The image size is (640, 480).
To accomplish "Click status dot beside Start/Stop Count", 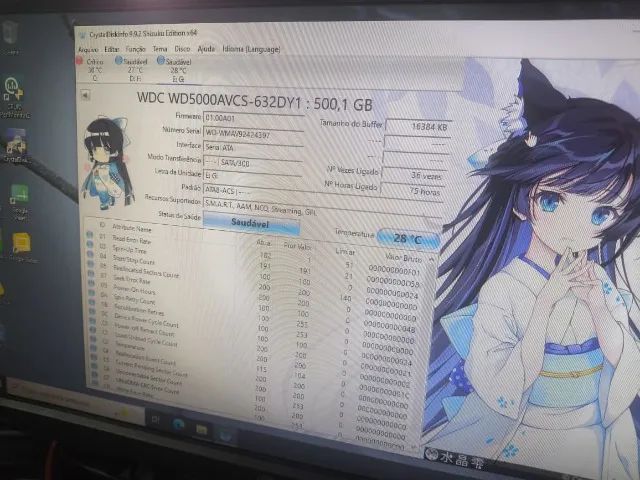I will pyautogui.click(x=91, y=255).
